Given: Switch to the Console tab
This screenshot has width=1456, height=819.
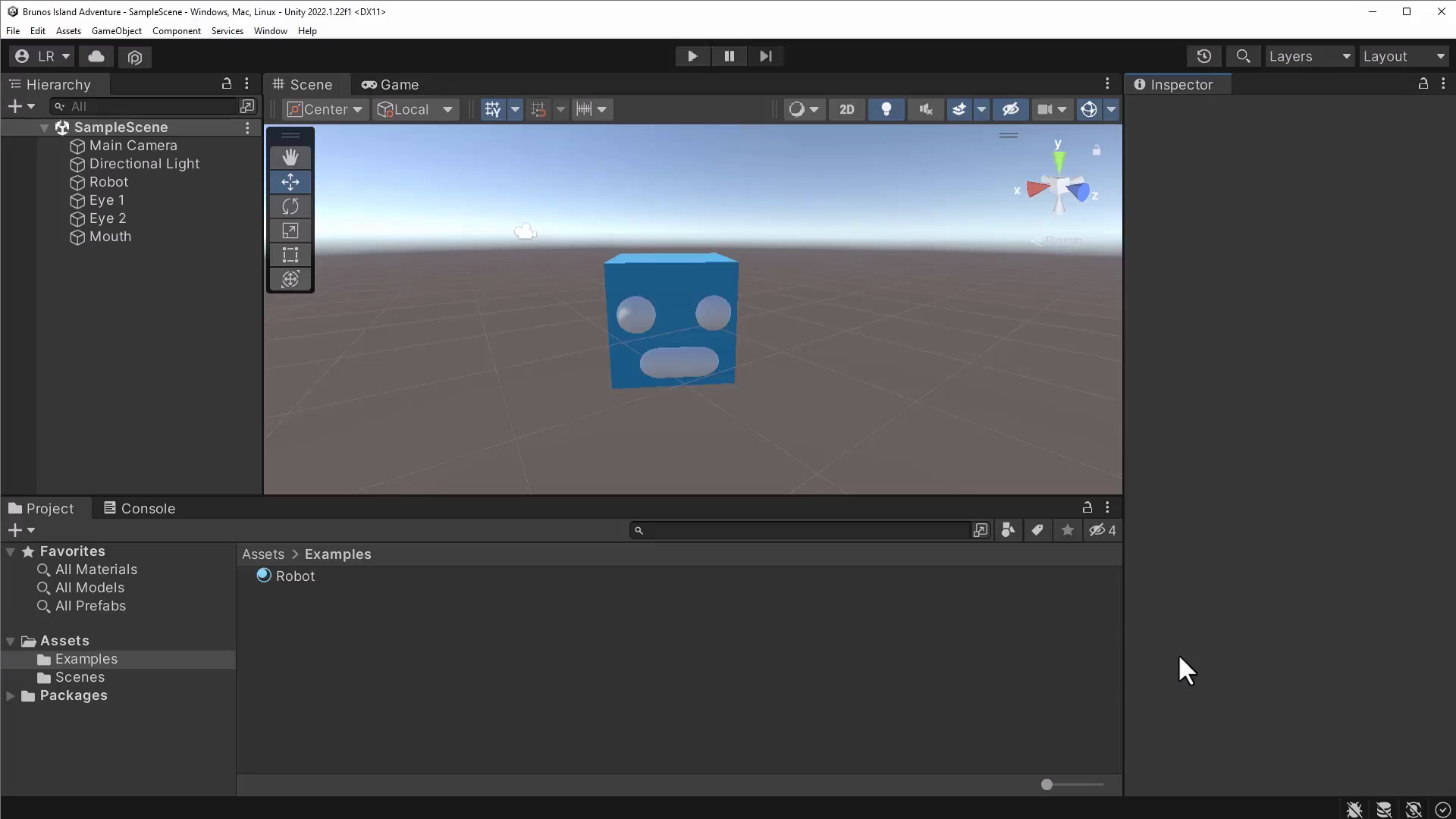Looking at the screenshot, I should click(140, 508).
